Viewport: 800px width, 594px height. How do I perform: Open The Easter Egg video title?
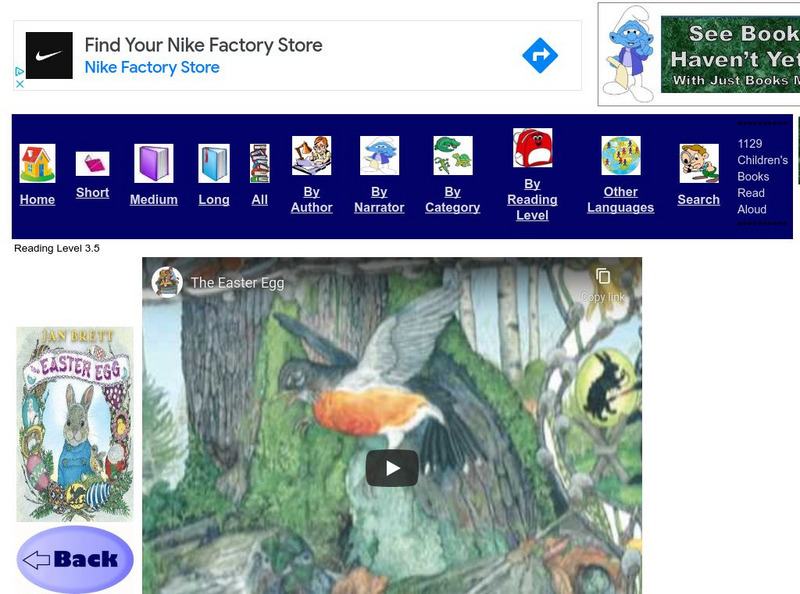pyautogui.click(x=237, y=283)
